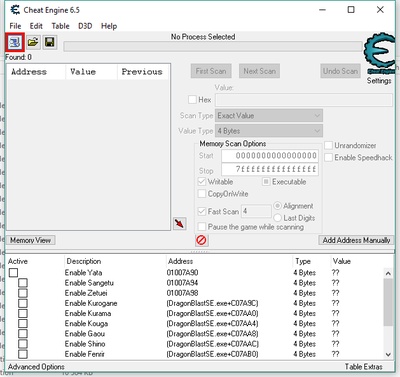This screenshot has width=400, height=377.
Task: Activate the Enable Kouga checkbox
Action: 23,324
